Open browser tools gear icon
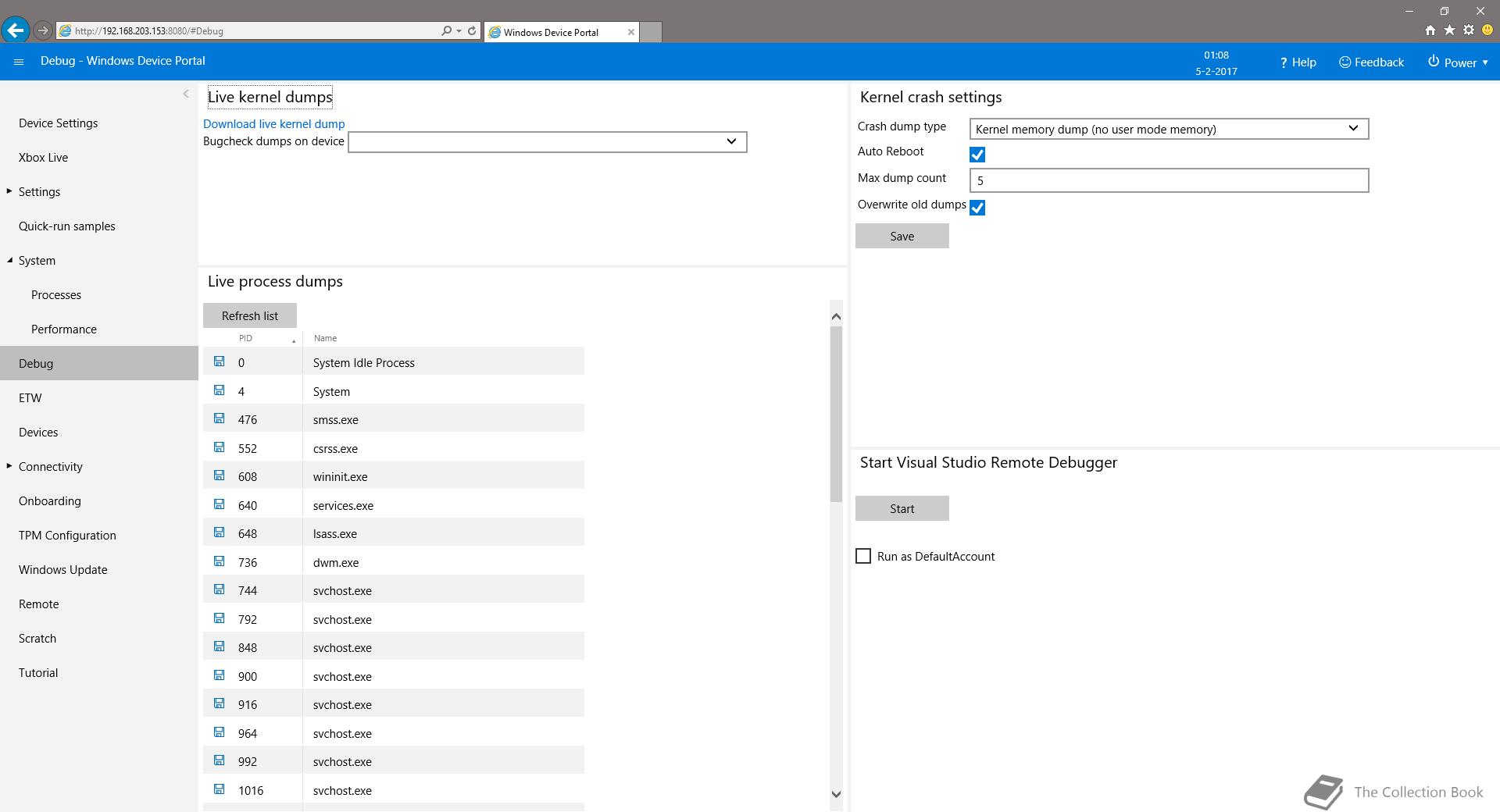Viewport: 1500px width, 812px height. 1469,30
